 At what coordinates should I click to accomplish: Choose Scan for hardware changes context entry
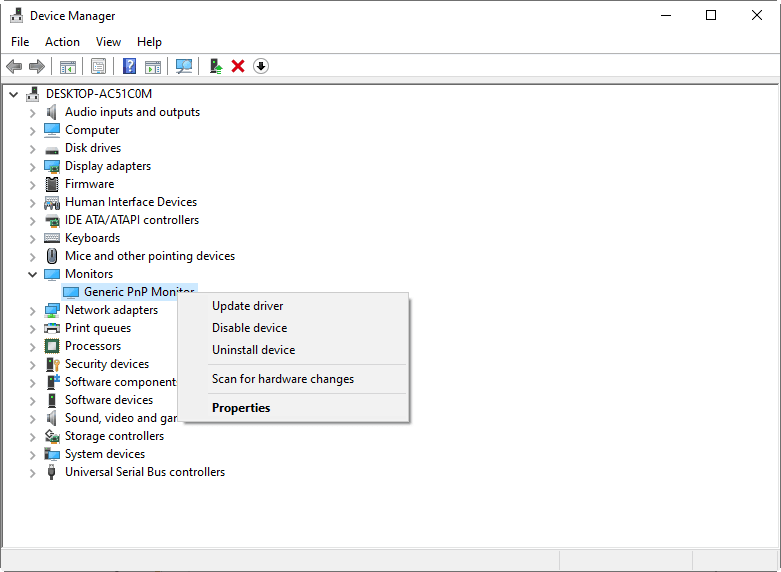tap(294, 379)
